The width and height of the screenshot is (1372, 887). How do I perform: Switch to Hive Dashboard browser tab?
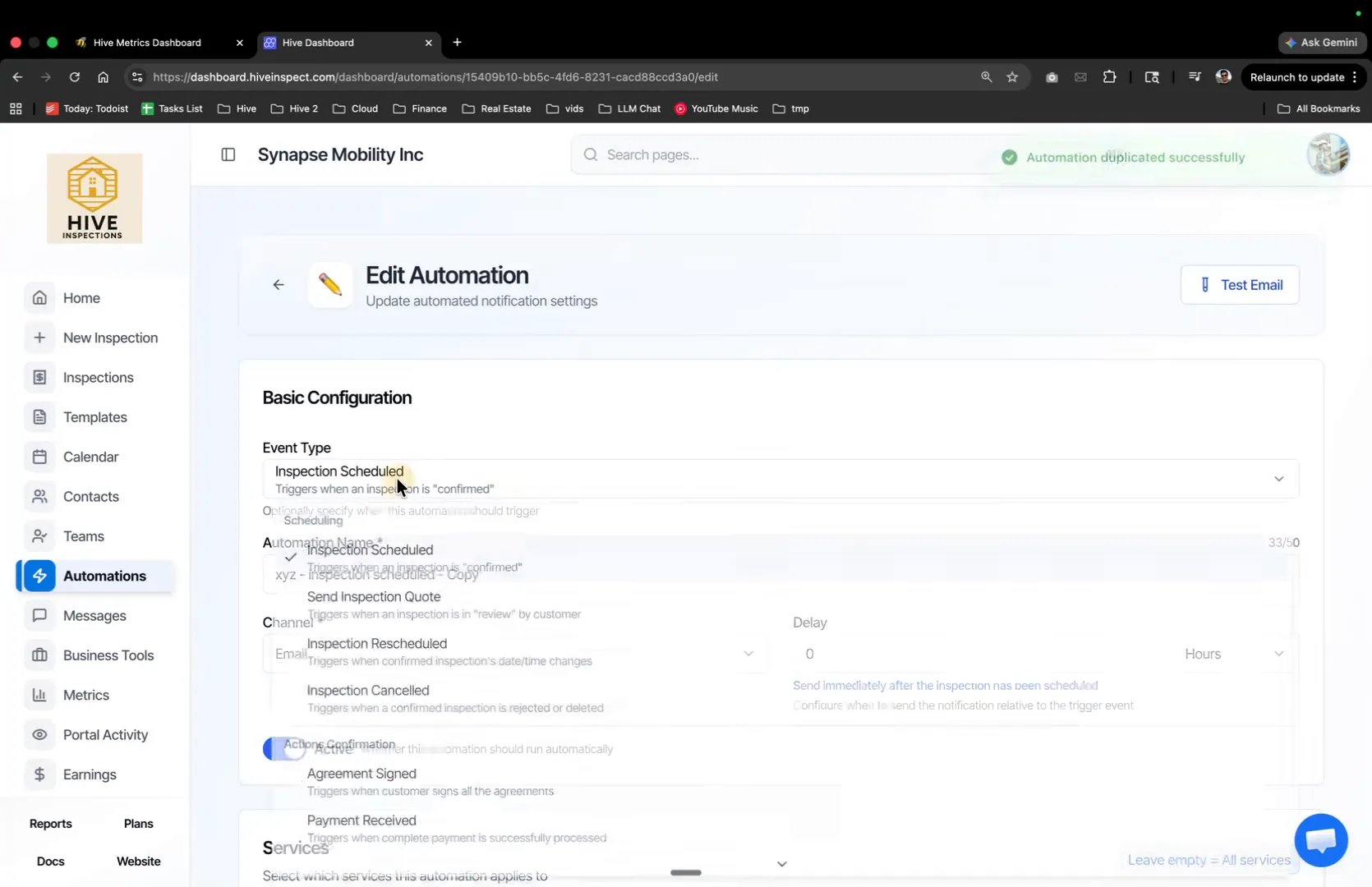(x=318, y=43)
